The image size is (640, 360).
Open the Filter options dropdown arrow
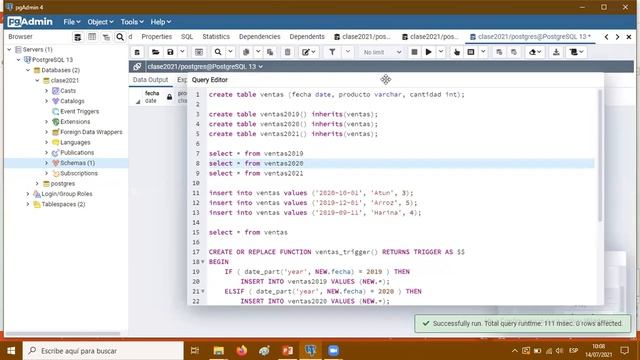[348, 52]
